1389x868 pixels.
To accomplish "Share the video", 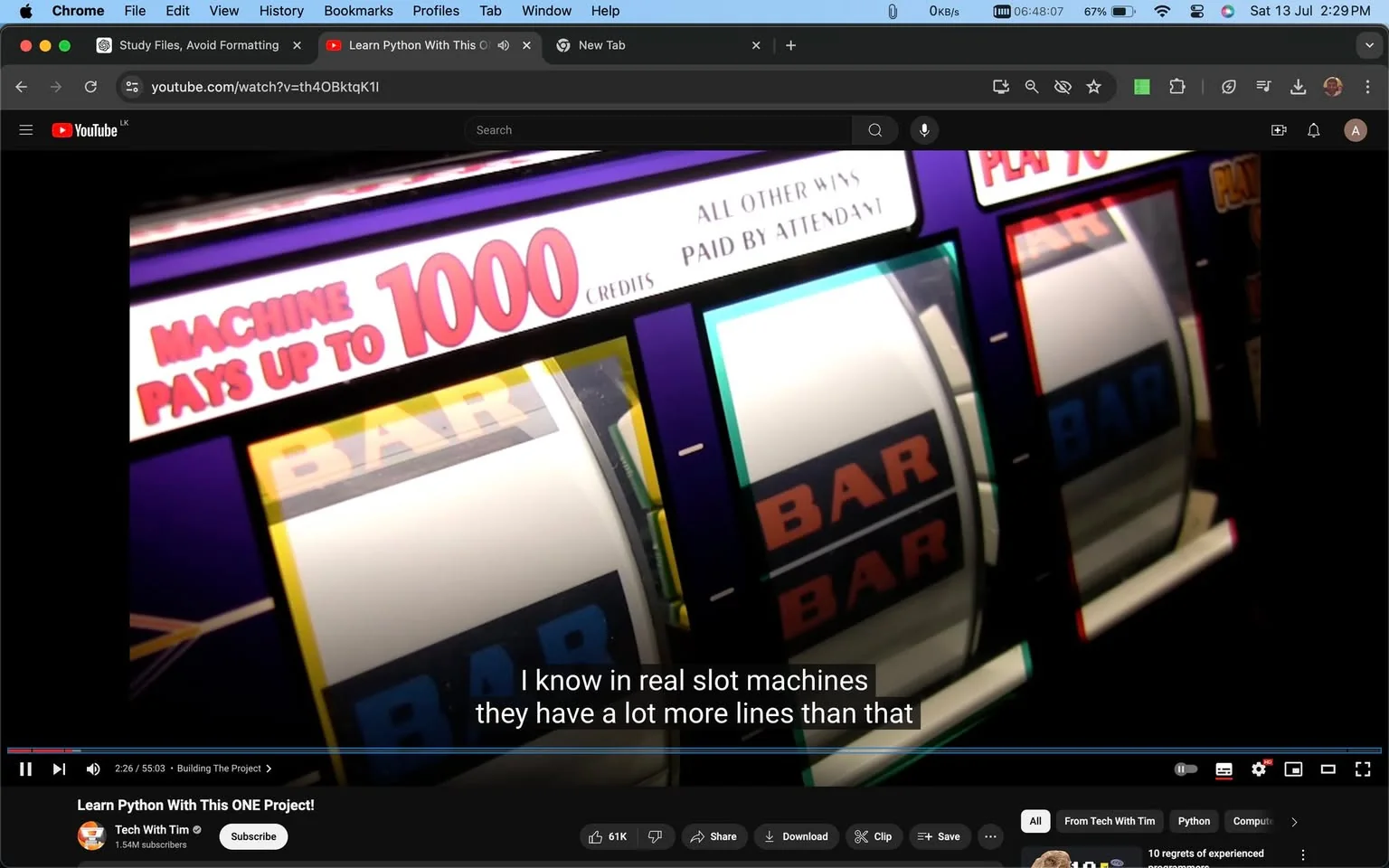I will [x=713, y=836].
